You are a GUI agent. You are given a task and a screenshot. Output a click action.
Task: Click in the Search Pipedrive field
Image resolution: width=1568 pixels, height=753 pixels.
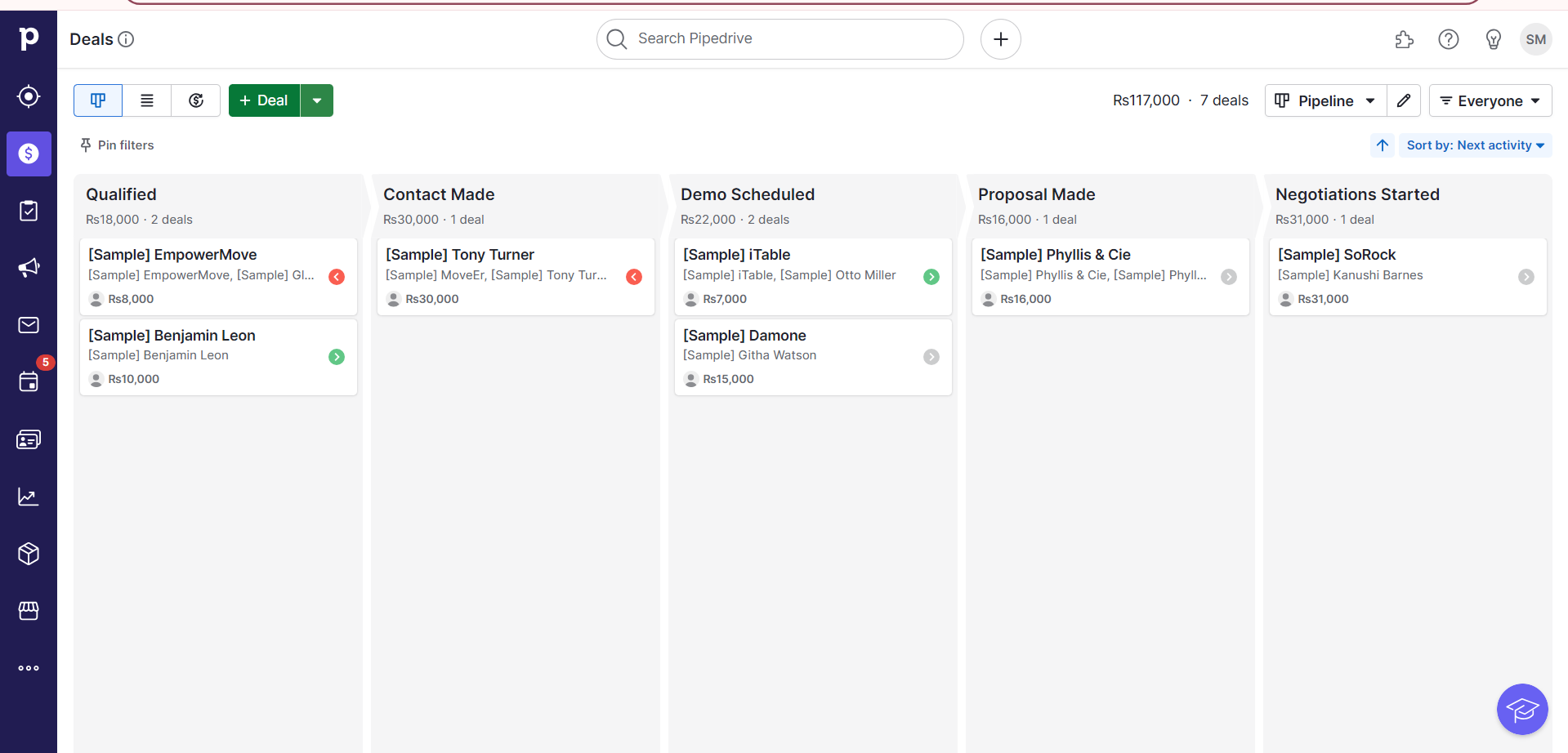point(780,39)
